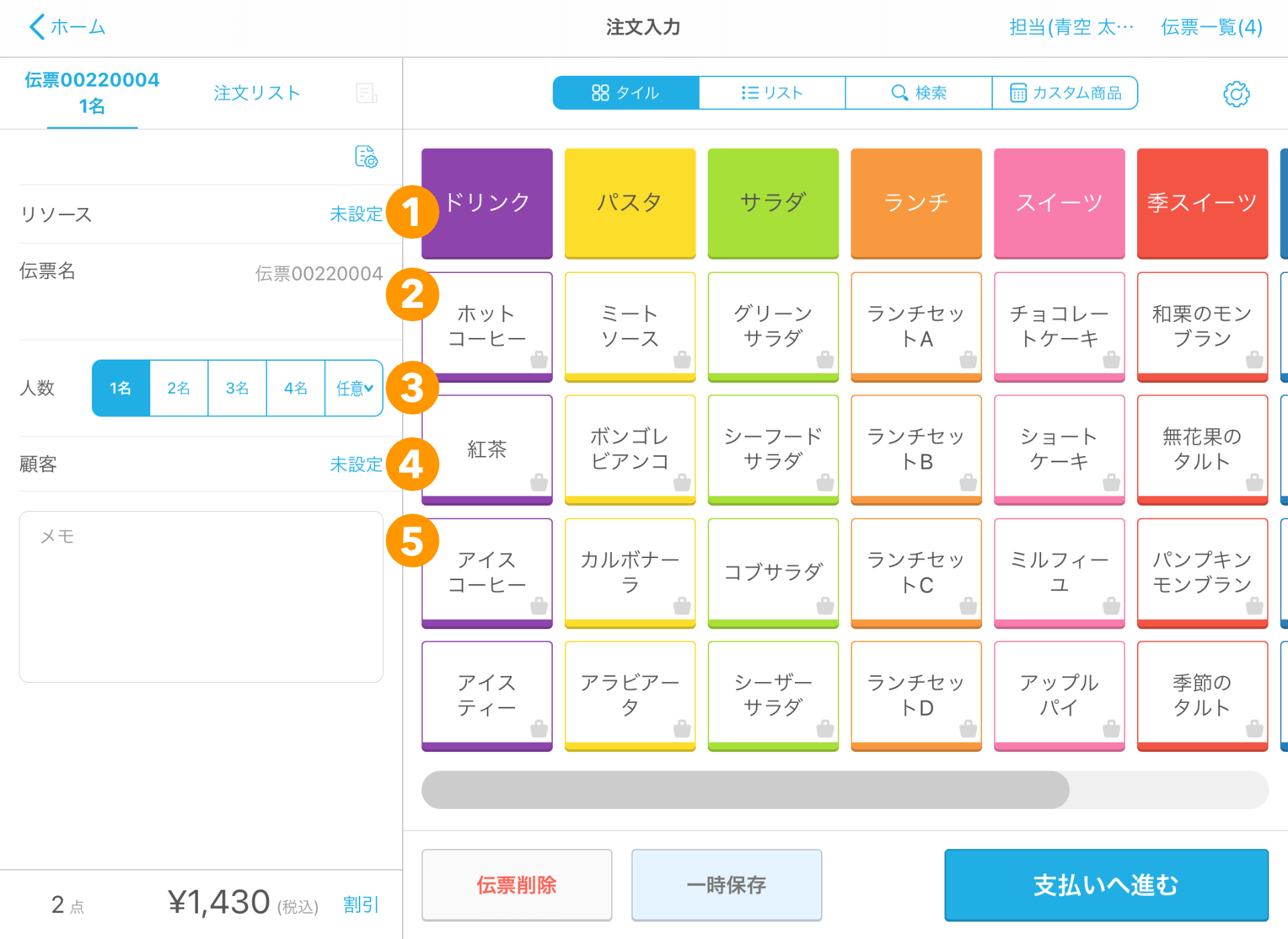Set the リソース value 未設定
Viewport: 1288px width, 939px height.
pos(356,214)
